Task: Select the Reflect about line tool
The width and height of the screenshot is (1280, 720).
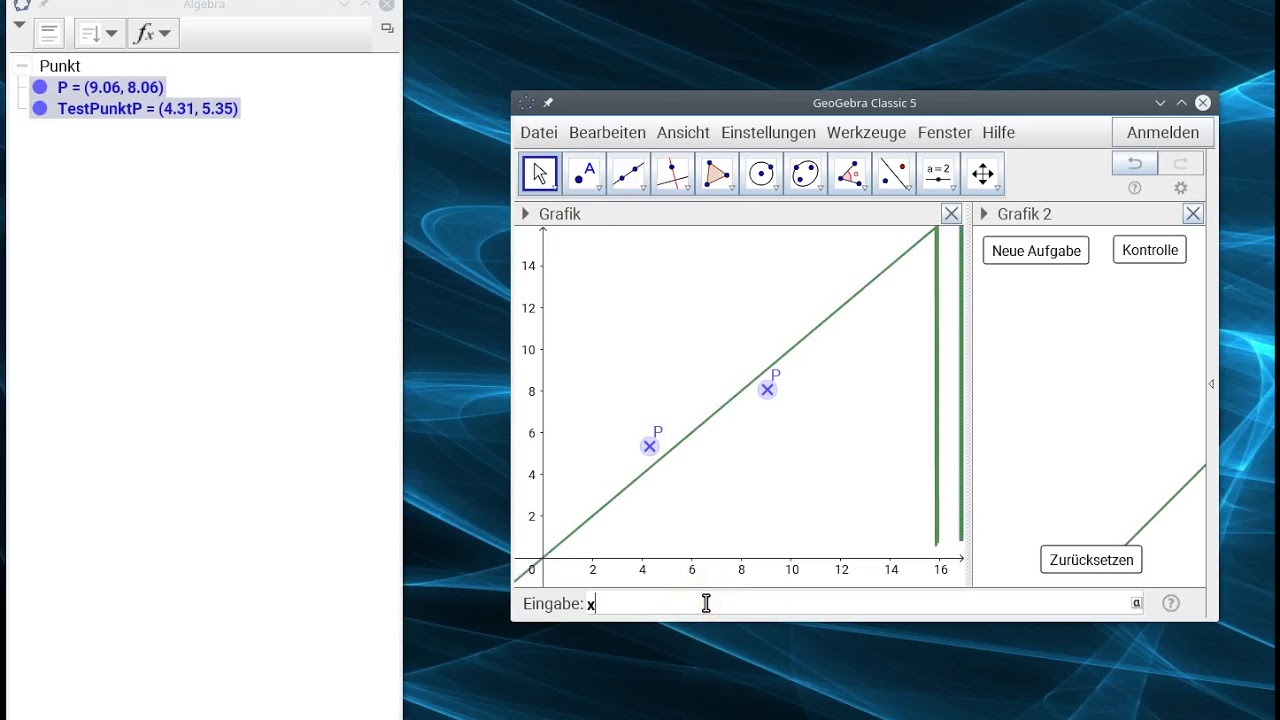Action: 894,174
